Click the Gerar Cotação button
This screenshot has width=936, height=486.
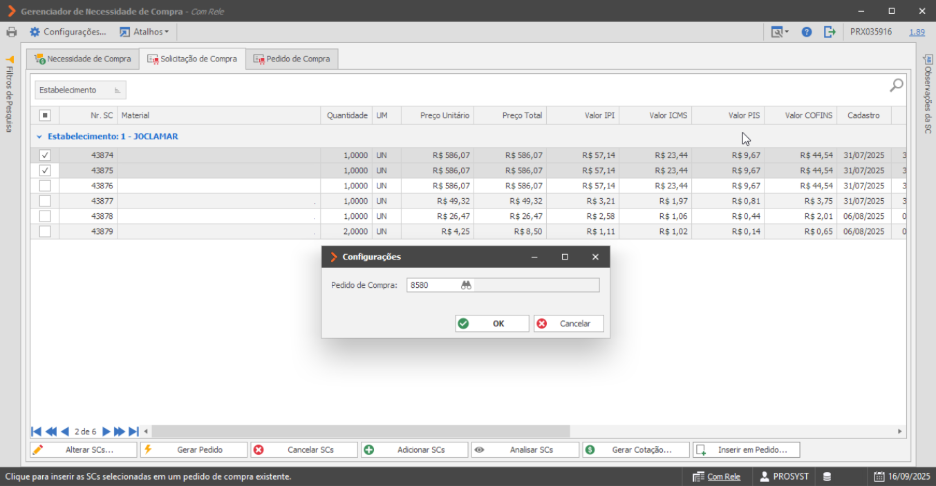tap(636, 450)
